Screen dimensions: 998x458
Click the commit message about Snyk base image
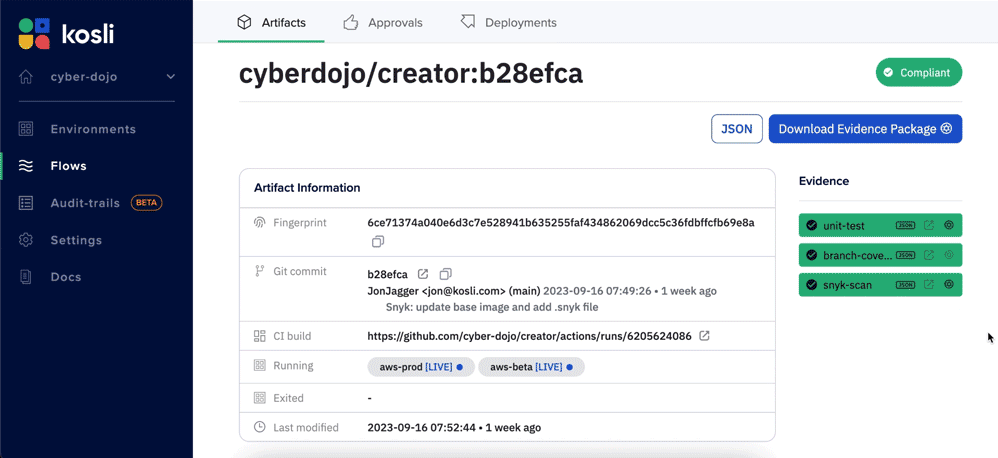pyautogui.click(x=492, y=307)
